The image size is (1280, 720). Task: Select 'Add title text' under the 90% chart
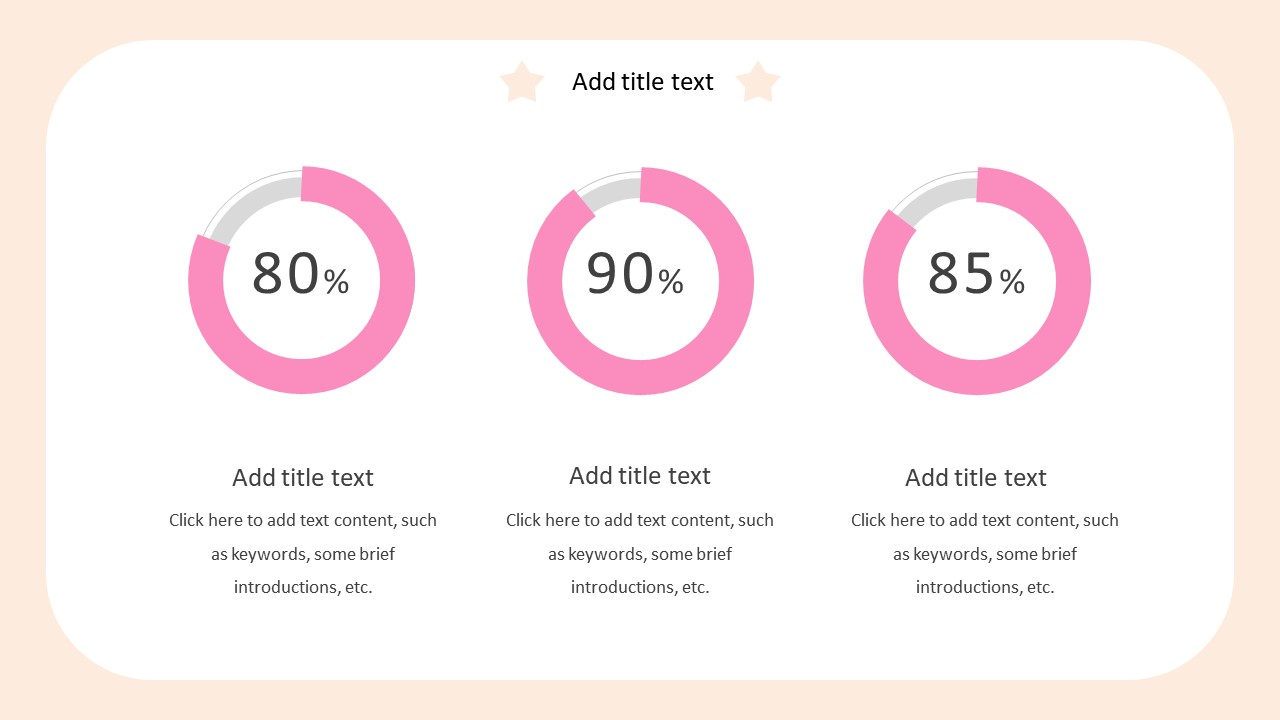[640, 476]
